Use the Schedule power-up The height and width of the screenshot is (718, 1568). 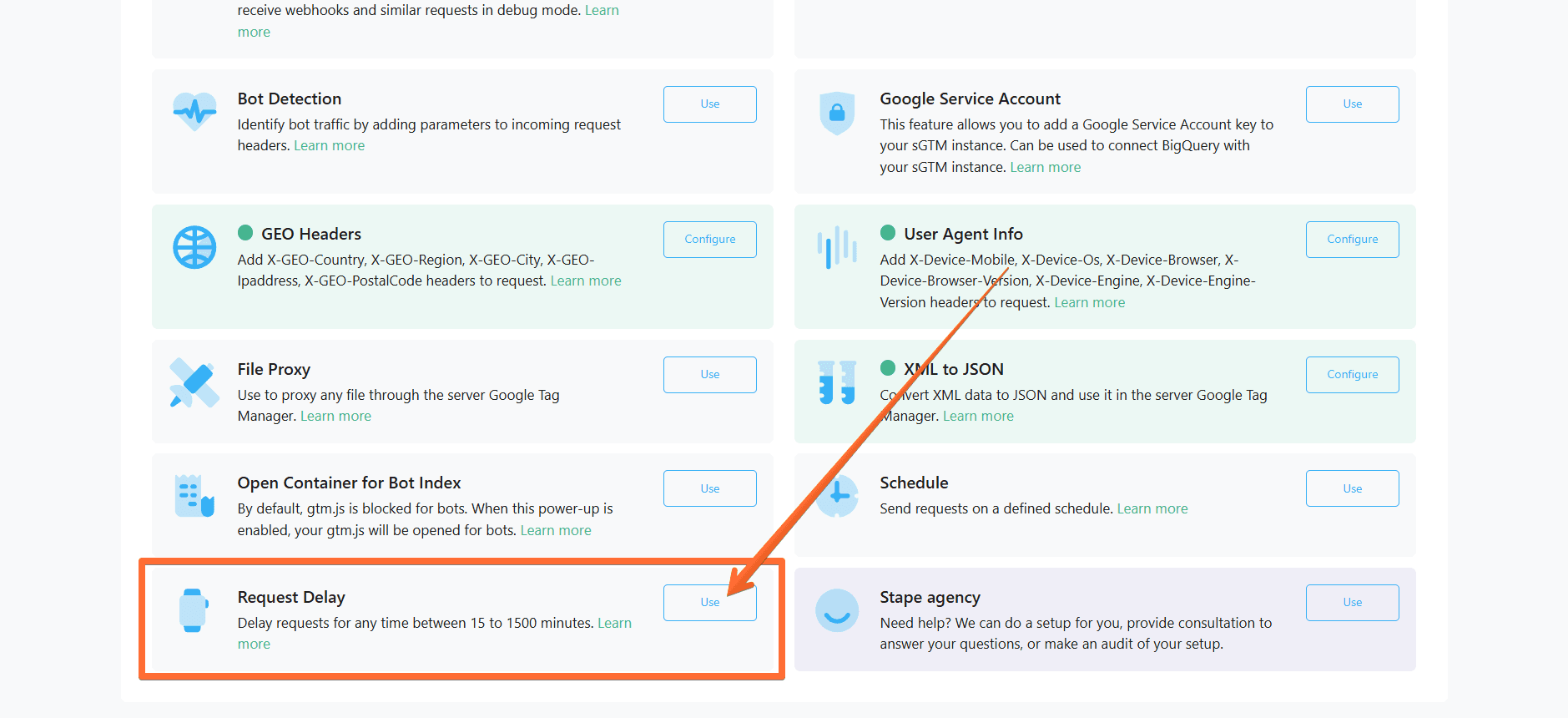1353,488
